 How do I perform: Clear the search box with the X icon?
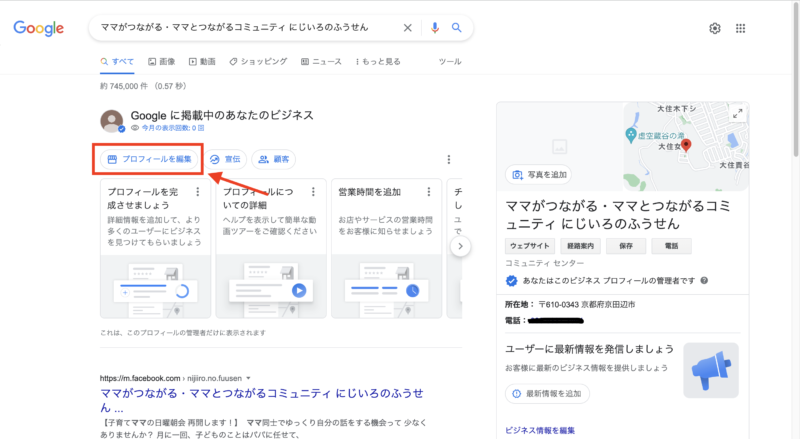(x=408, y=28)
